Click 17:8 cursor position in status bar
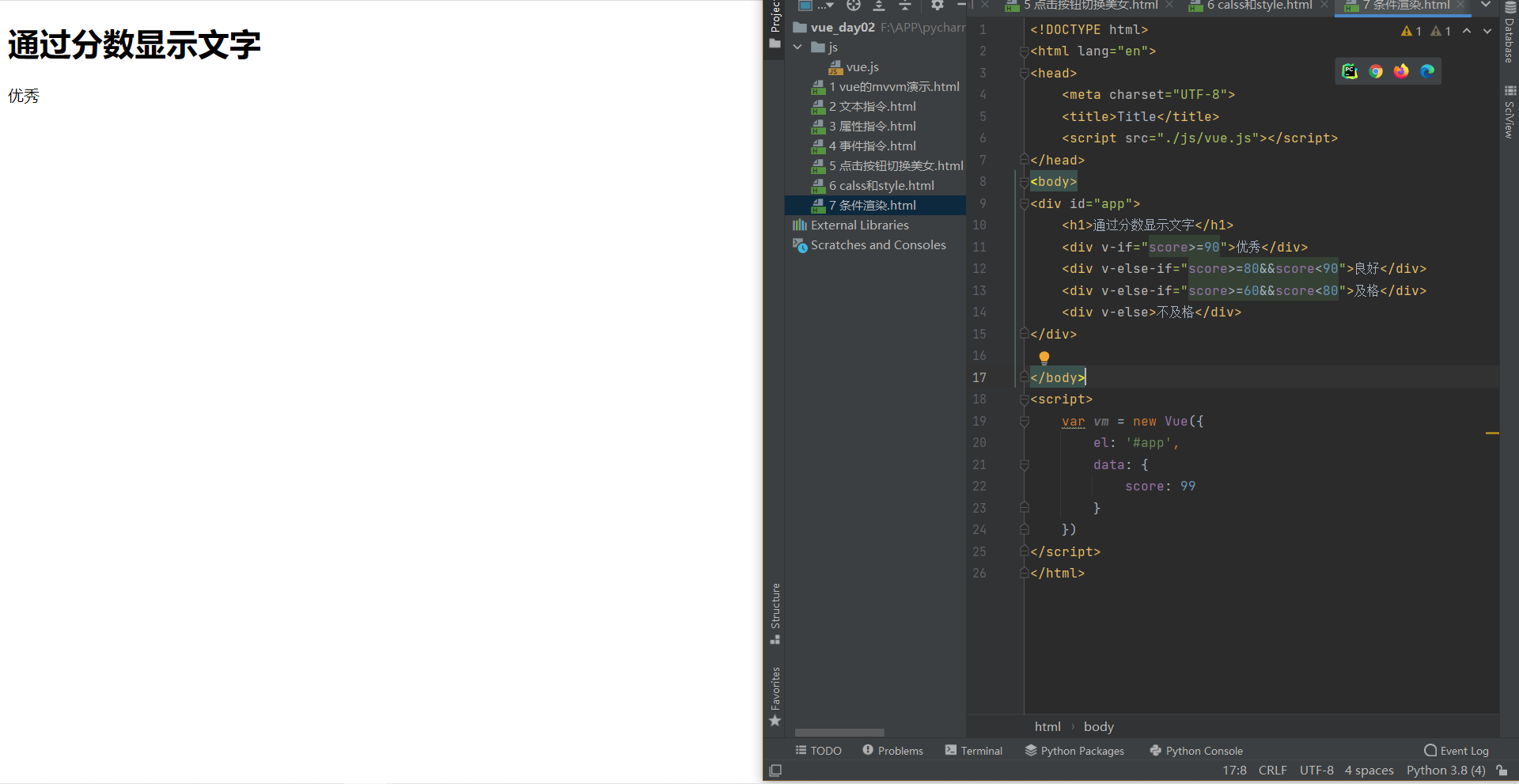The width and height of the screenshot is (1519, 784). (x=1234, y=771)
